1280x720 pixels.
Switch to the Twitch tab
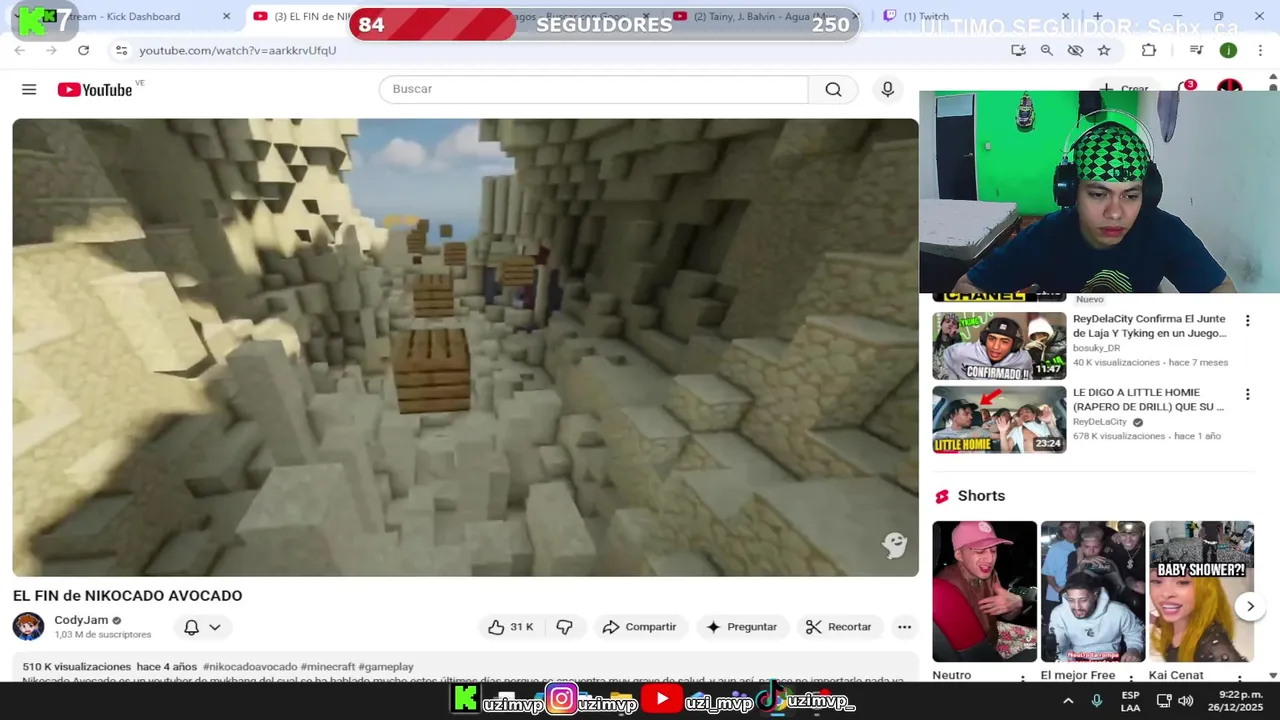click(926, 16)
